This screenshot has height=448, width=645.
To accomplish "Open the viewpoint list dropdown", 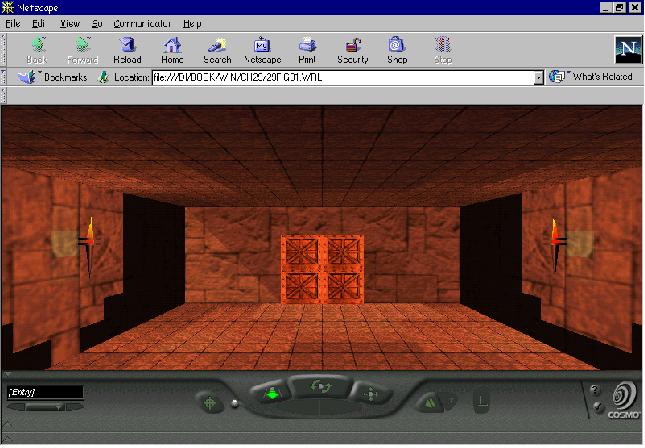I will (45, 407).
